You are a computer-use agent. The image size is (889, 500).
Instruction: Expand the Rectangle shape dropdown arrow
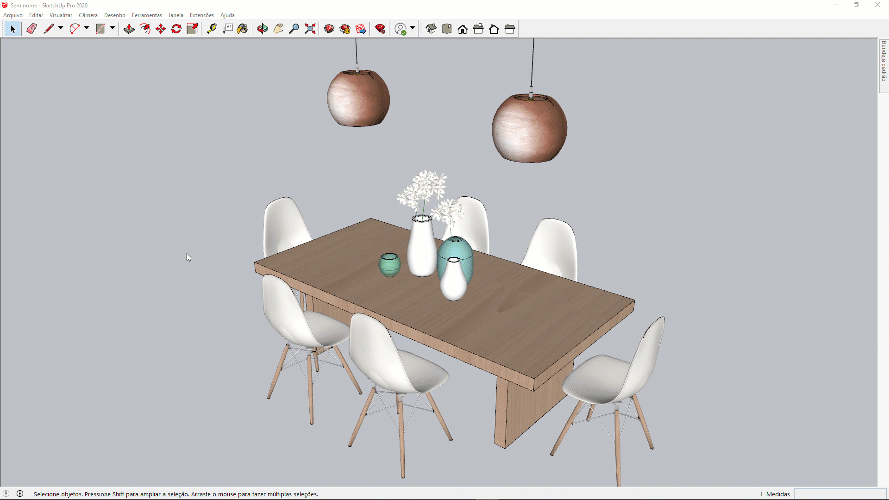pos(112,28)
